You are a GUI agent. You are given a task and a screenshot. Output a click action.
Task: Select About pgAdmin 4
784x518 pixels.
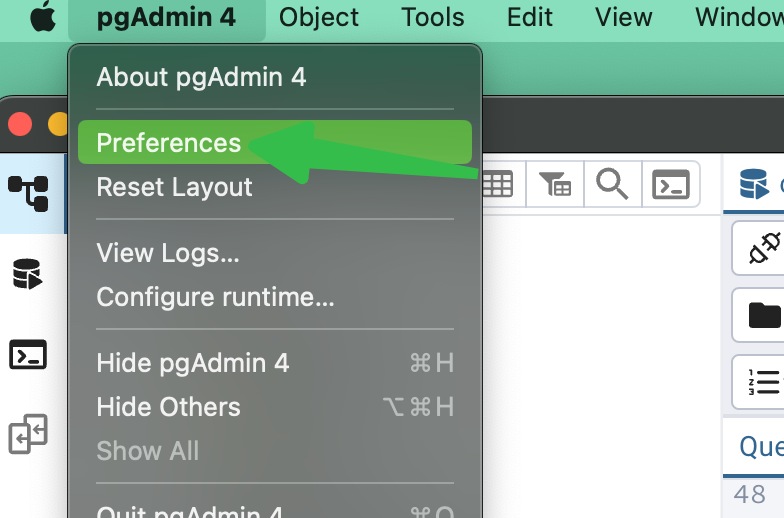click(x=275, y=77)
